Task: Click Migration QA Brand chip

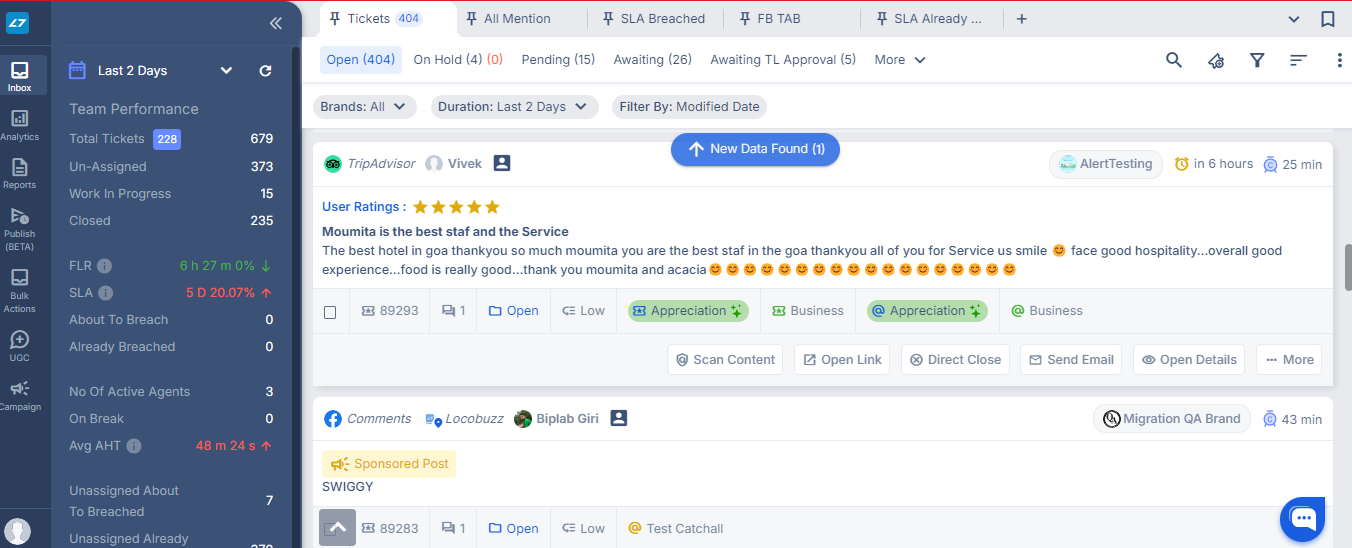Action: tap(1171, 419)
